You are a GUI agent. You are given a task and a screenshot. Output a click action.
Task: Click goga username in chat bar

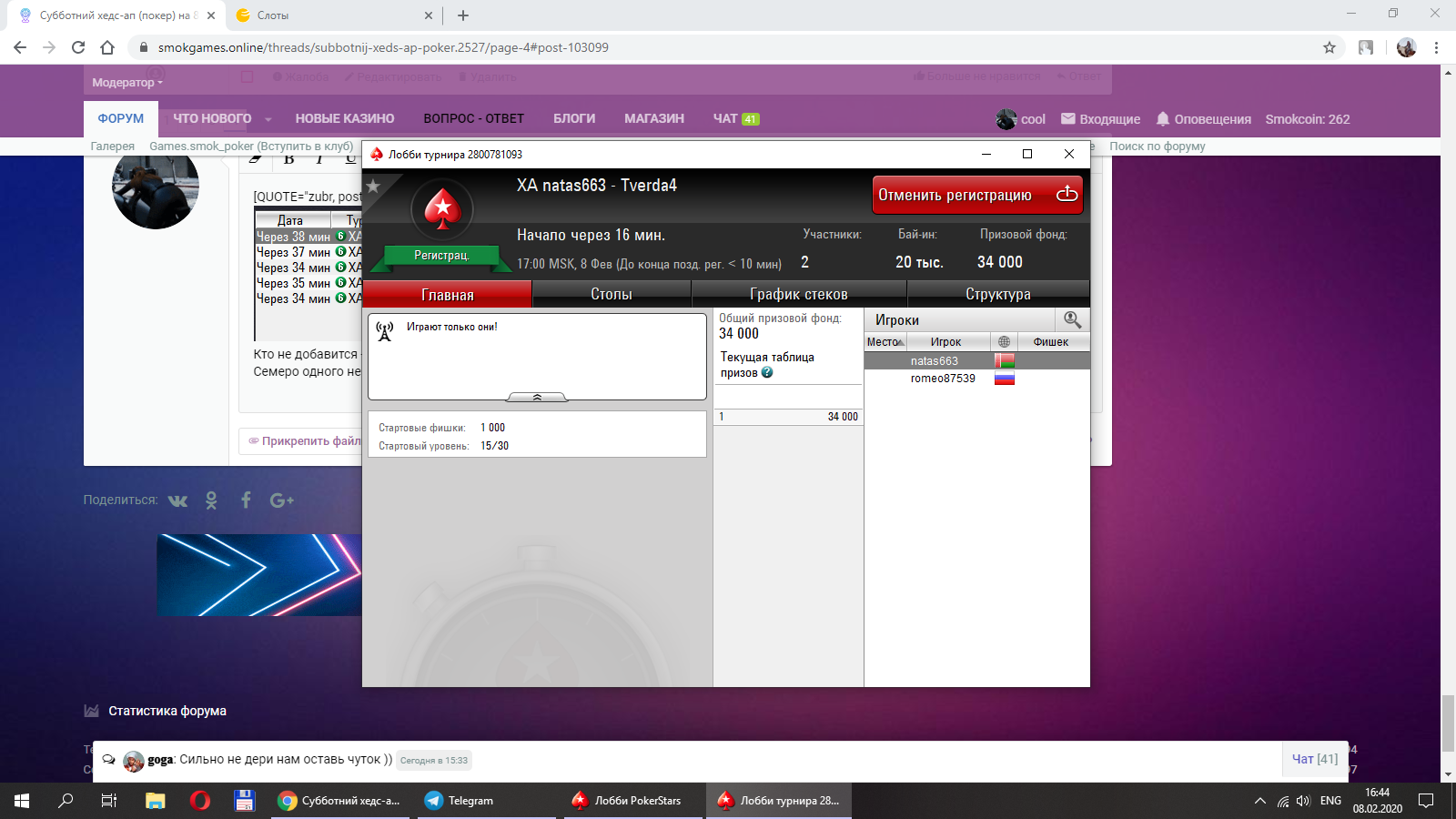coord(160,760)
